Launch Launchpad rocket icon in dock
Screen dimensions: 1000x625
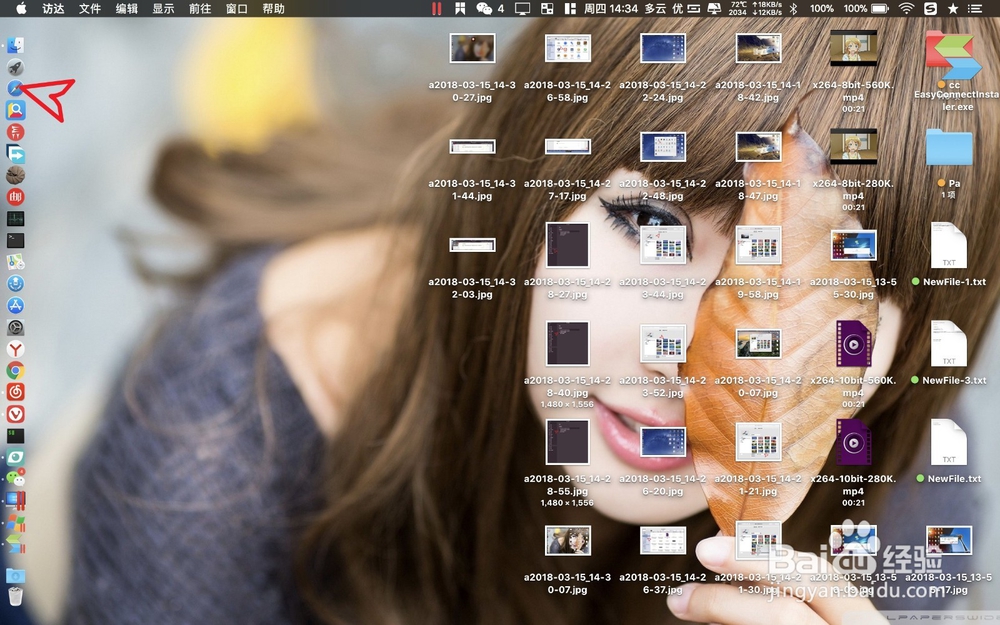[x=15, y=67]
